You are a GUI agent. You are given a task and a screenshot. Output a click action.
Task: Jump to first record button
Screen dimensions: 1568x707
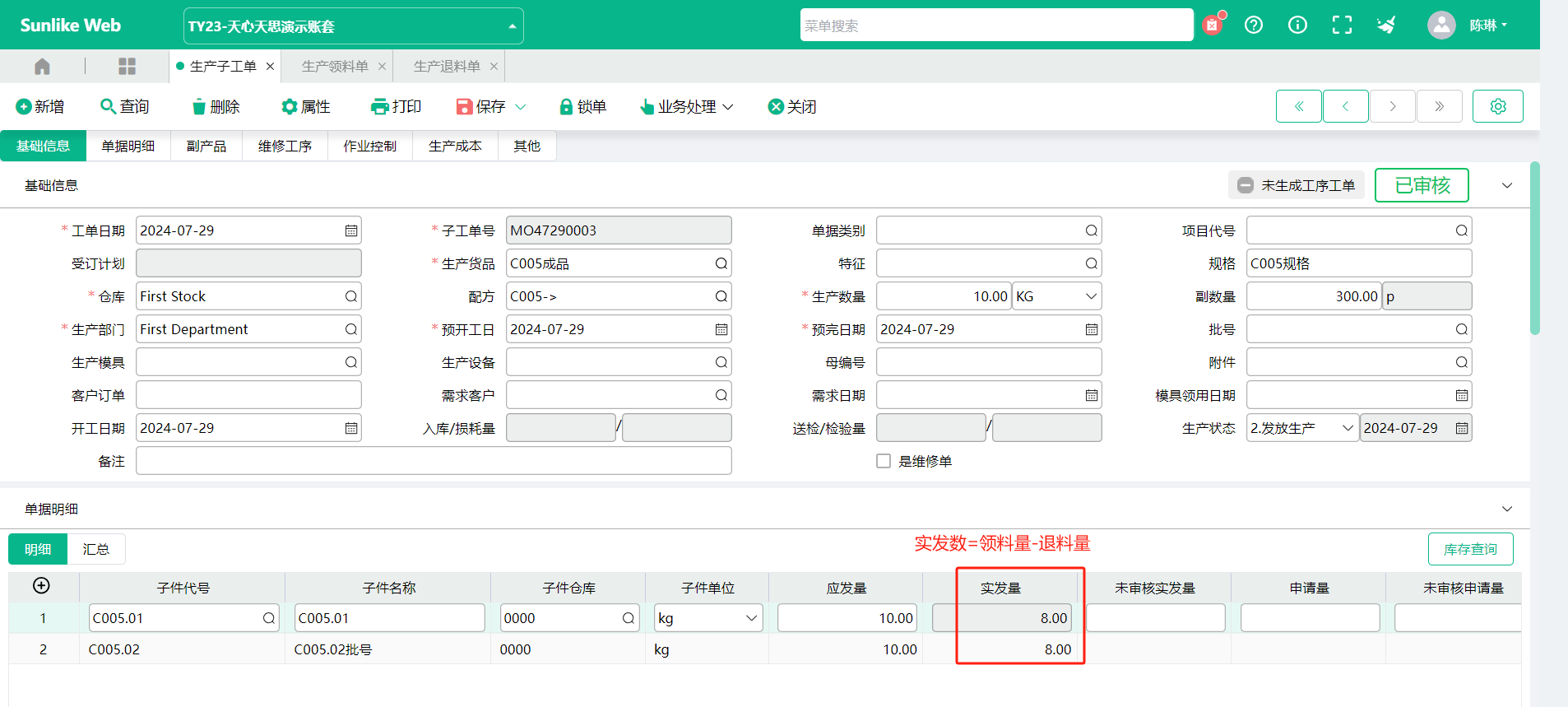(1299, 106)
